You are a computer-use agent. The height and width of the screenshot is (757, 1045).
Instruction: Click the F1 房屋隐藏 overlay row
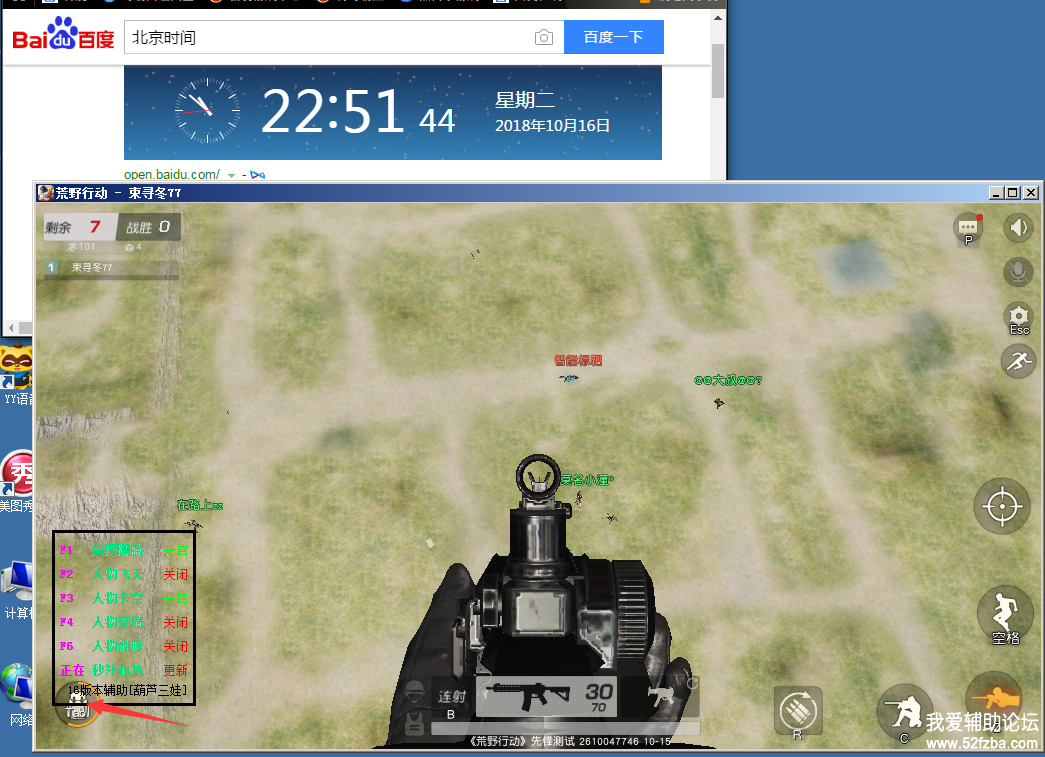click(x=124, y=550)
